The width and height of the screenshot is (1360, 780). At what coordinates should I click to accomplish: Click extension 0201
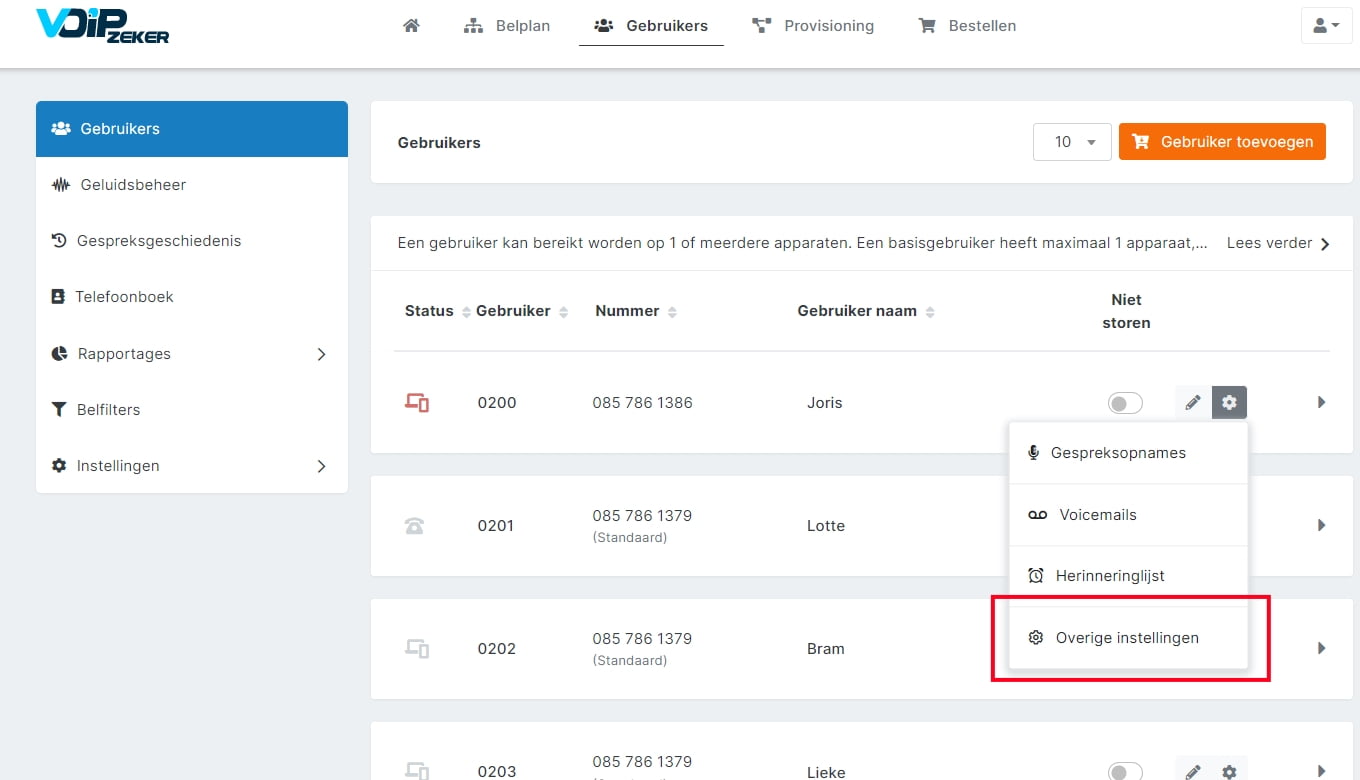coord(496,526)
